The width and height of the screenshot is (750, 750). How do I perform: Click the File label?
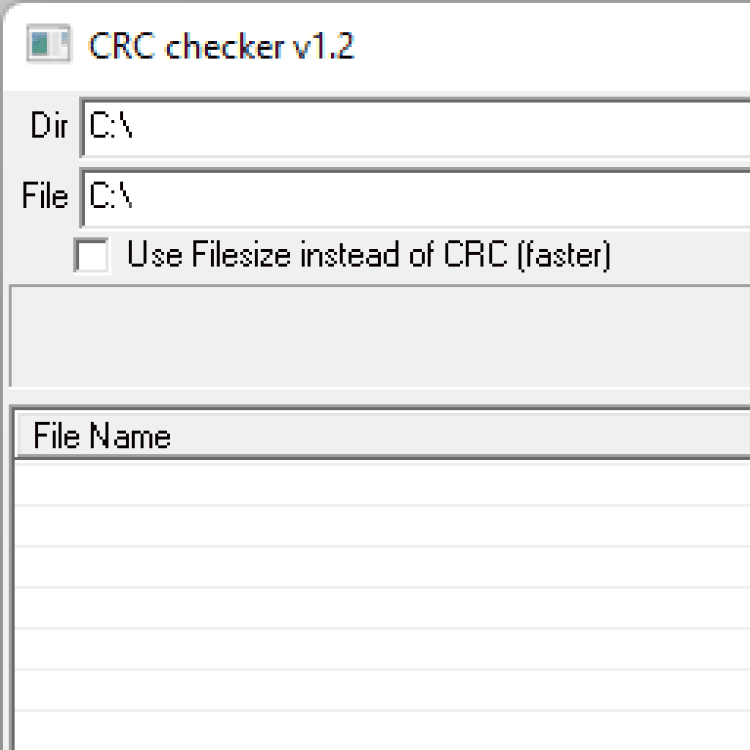(45, 196)
